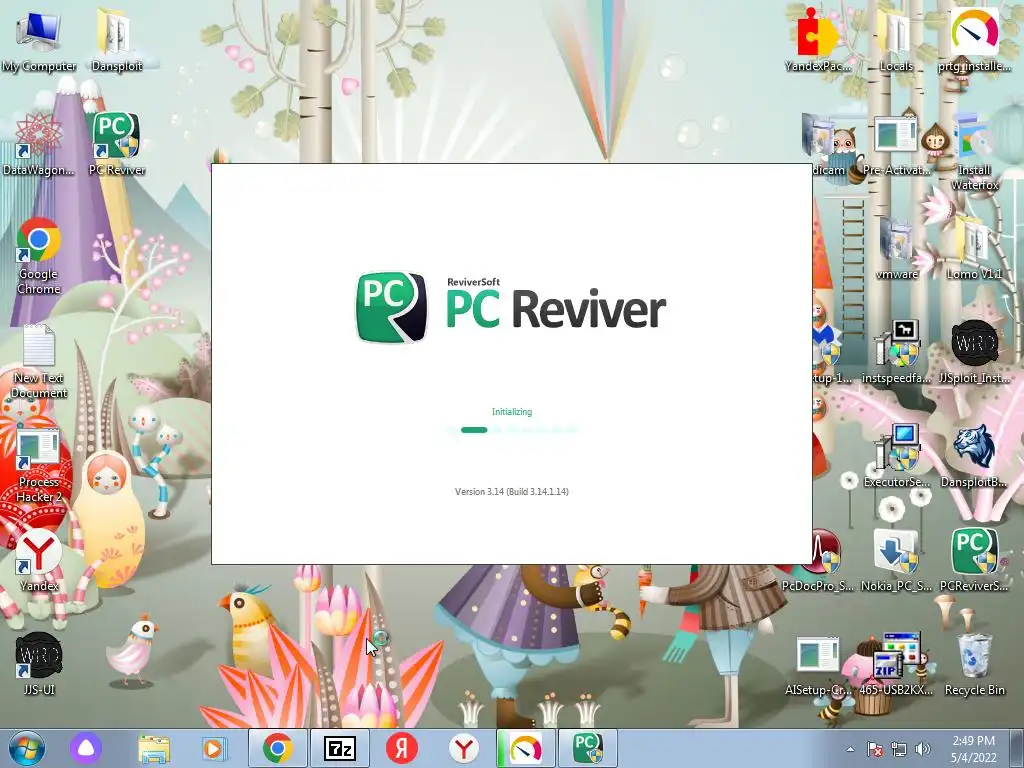
Task: Switch to Chrome in taskbar
Action: pyautogui.click(x=278, y=748)
